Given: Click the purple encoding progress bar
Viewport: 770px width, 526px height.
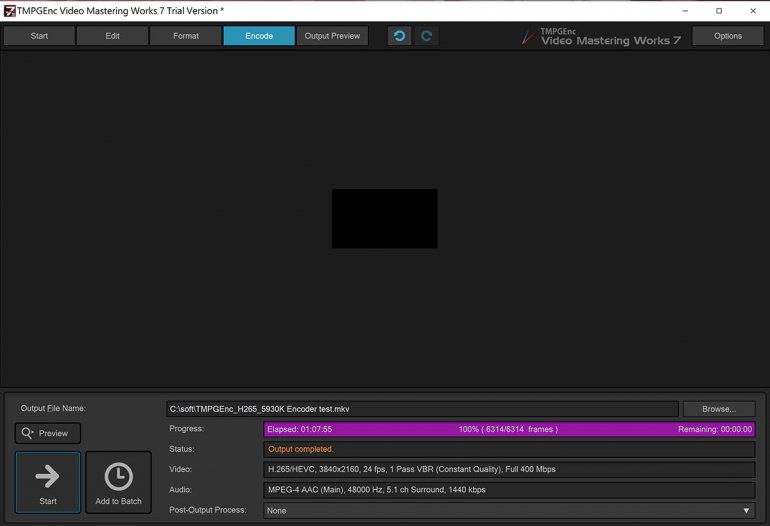Looking at the screenshot, I should [x=509, y=429].
